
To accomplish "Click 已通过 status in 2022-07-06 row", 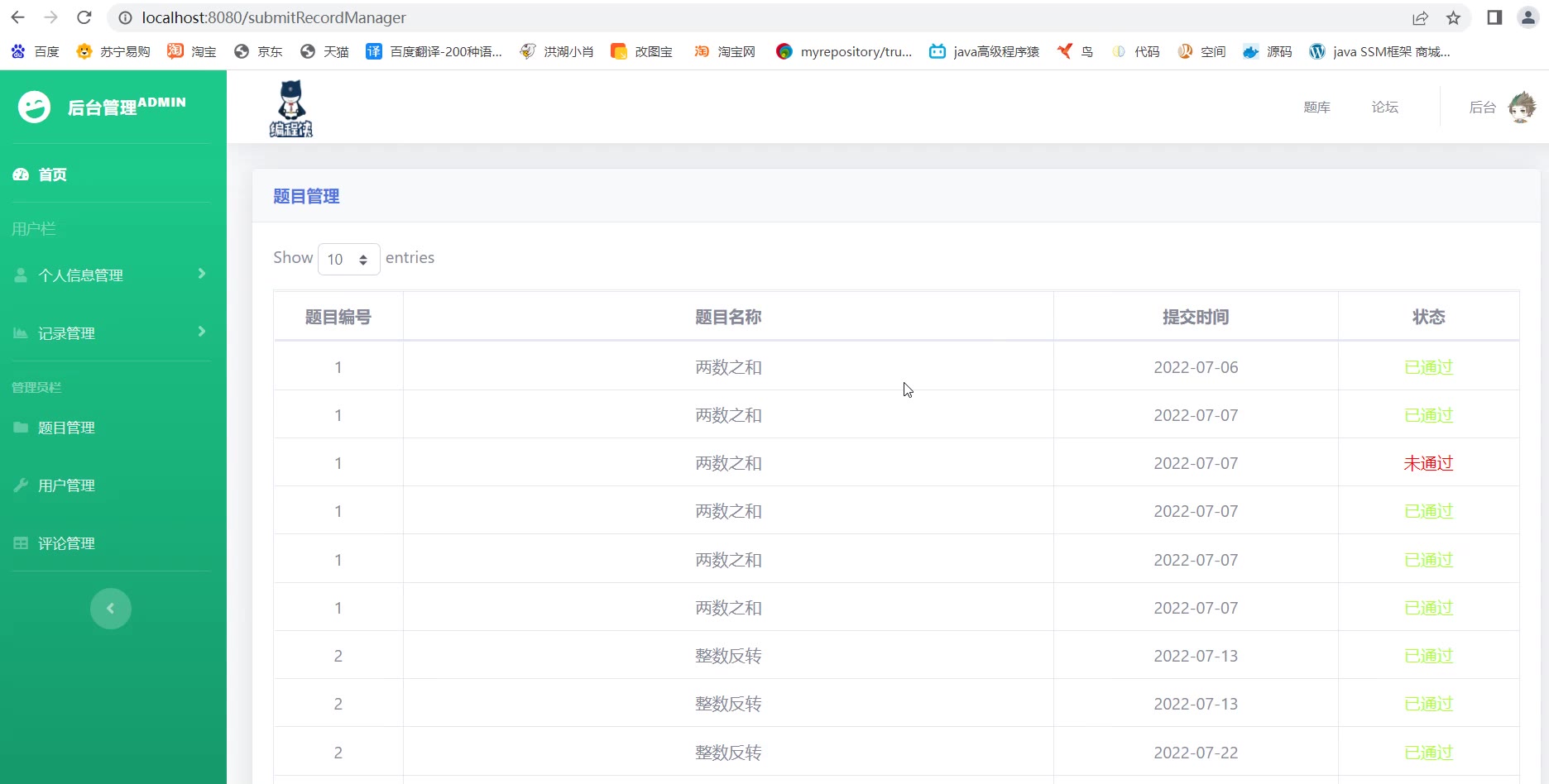I will point(1428,367).
